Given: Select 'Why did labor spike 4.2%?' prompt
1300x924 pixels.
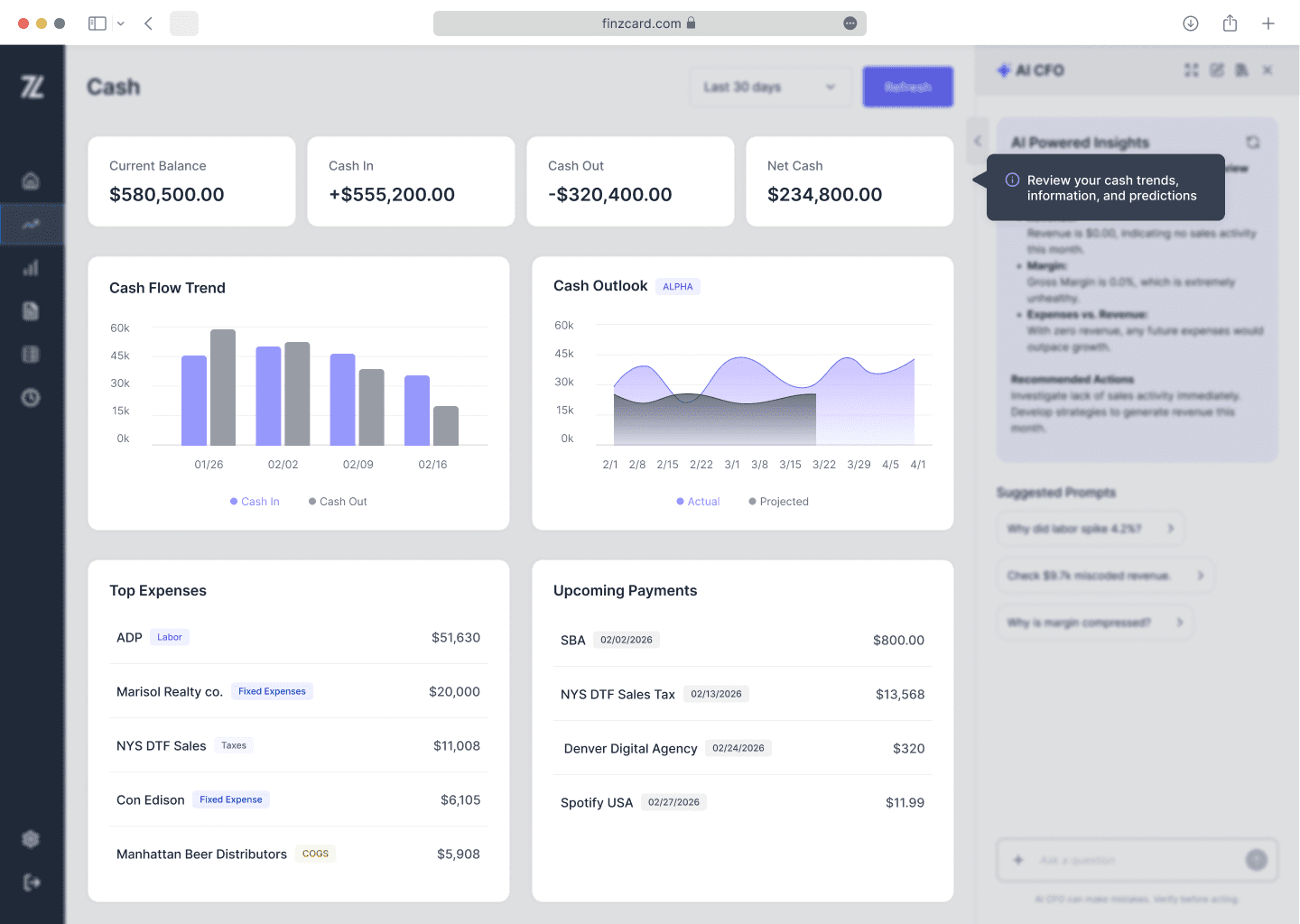Looking at the screenshot, I should point(1091,529).
